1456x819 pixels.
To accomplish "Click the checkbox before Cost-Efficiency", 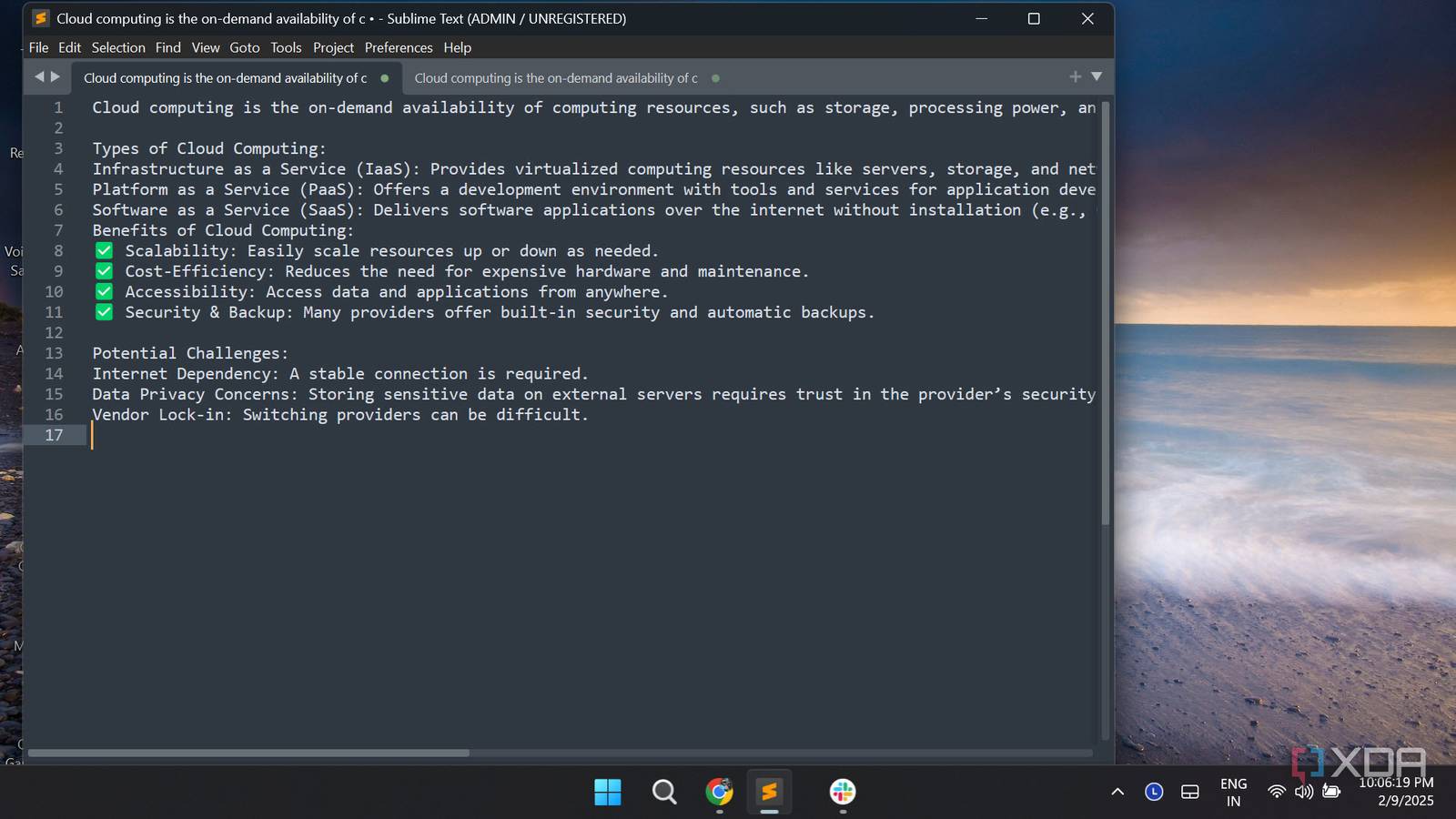I will [x=104, y=270].
